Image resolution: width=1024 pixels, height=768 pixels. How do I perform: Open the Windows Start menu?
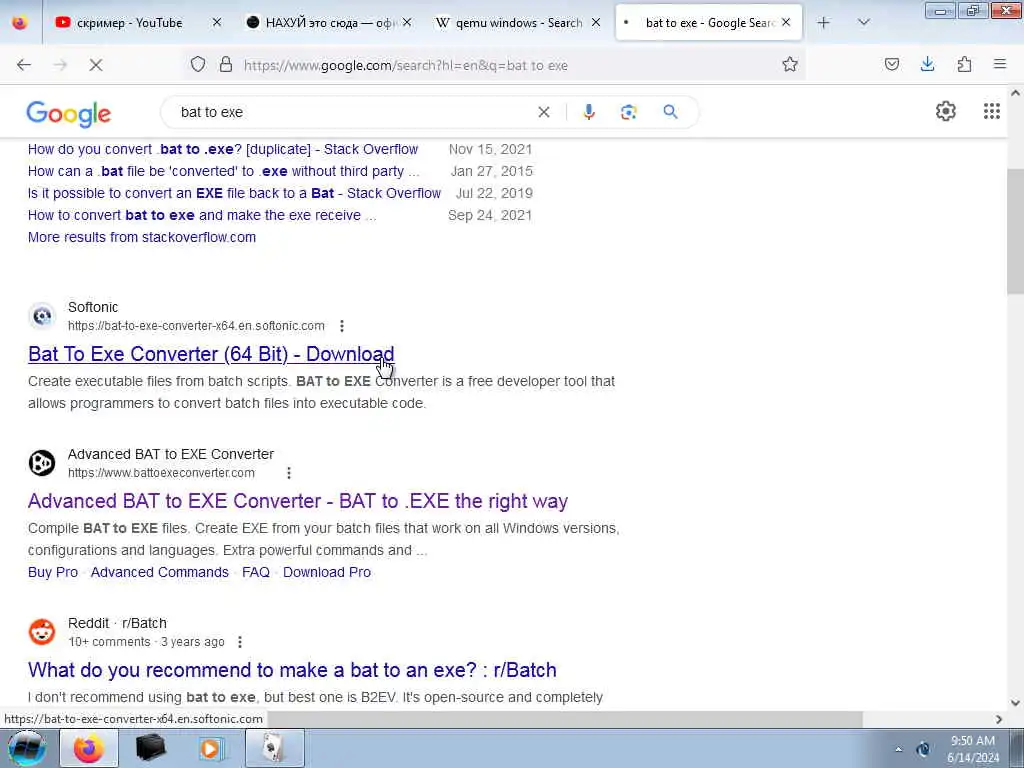click(26, 748)
